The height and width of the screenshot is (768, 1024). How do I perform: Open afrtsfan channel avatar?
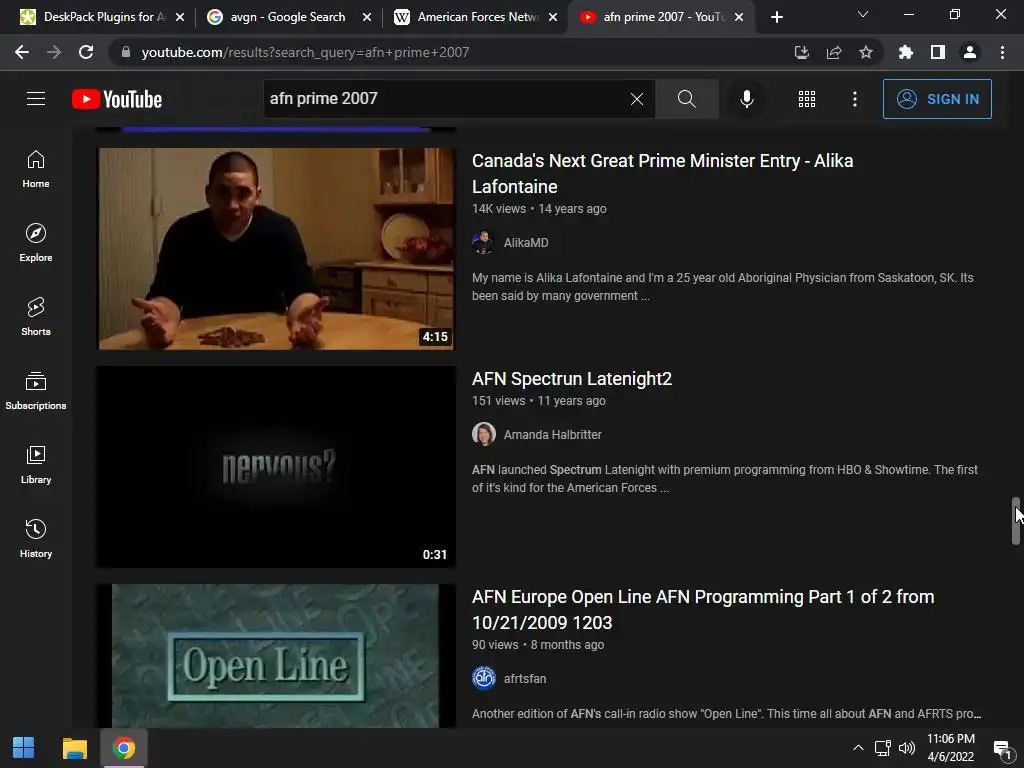pos(483,679)
